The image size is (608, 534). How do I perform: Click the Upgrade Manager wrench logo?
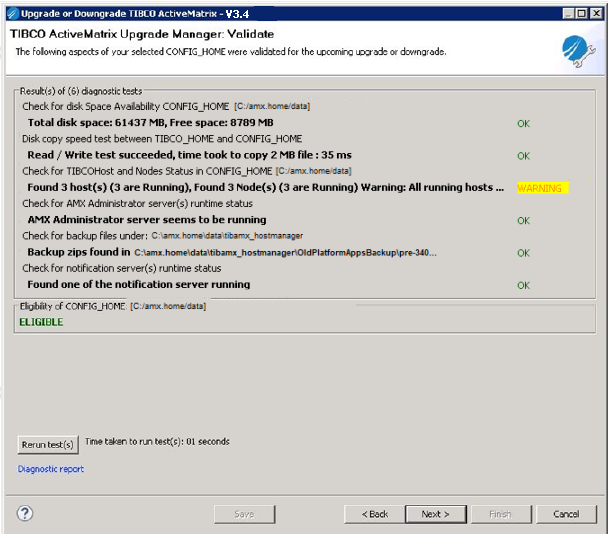click(x=578, y=51)
